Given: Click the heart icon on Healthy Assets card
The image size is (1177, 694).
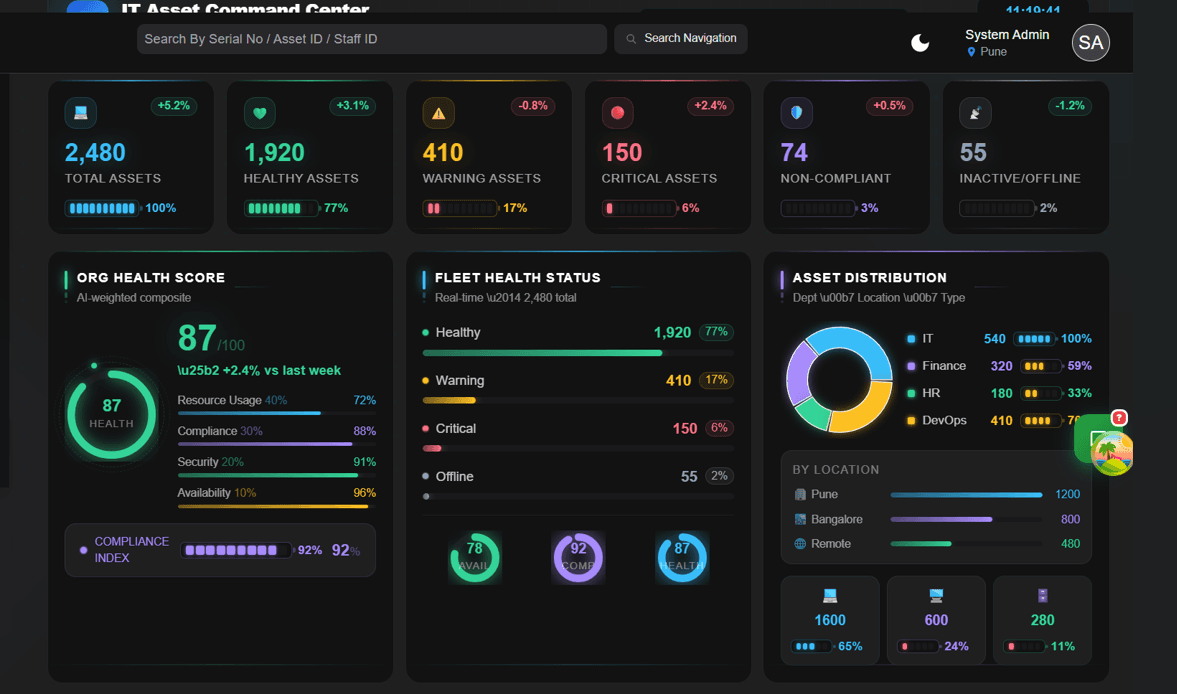Looking at the screenshot, I should tap(260, 113).
